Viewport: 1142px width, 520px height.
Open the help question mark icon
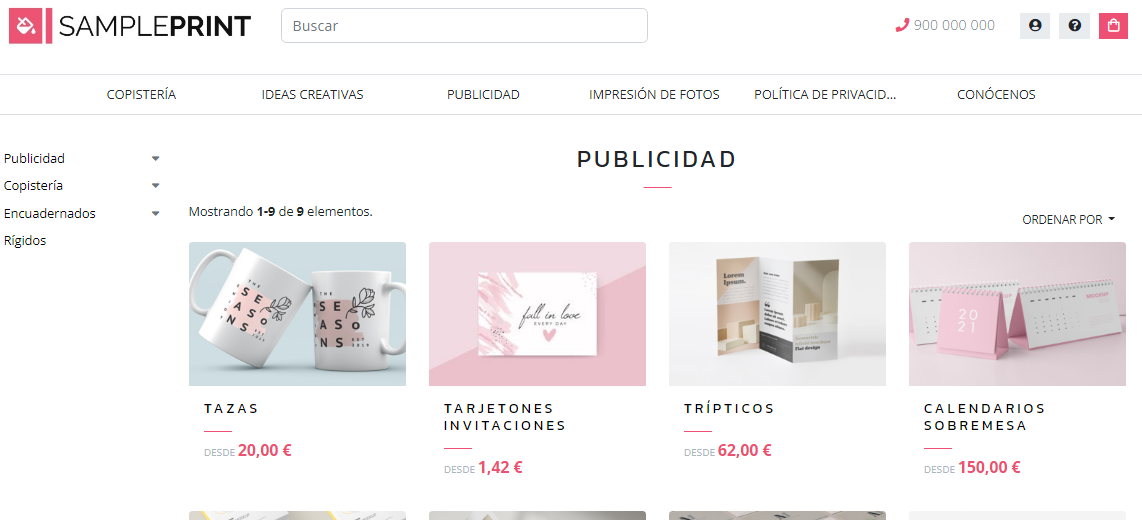point(1074,25)
